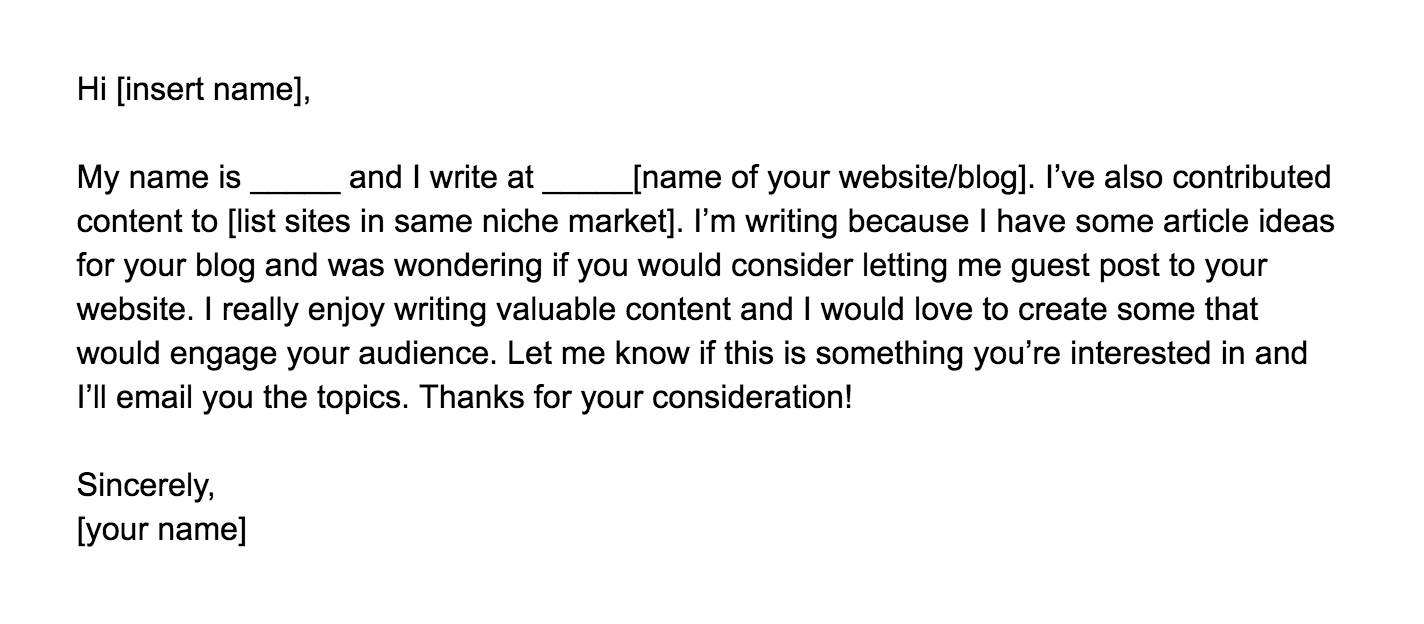This screenshot has width=1424, height=624.
Task: Click the word 'website.' starting fourth line
Action: tap(136, 311)
